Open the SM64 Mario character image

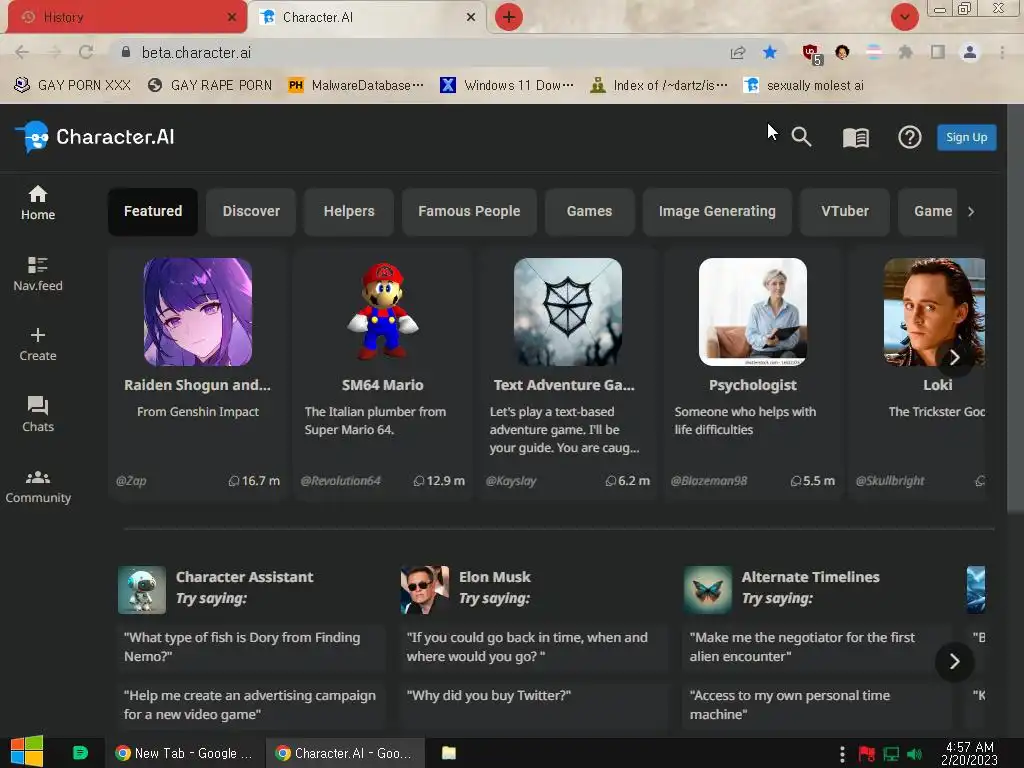tap(383, 312)
